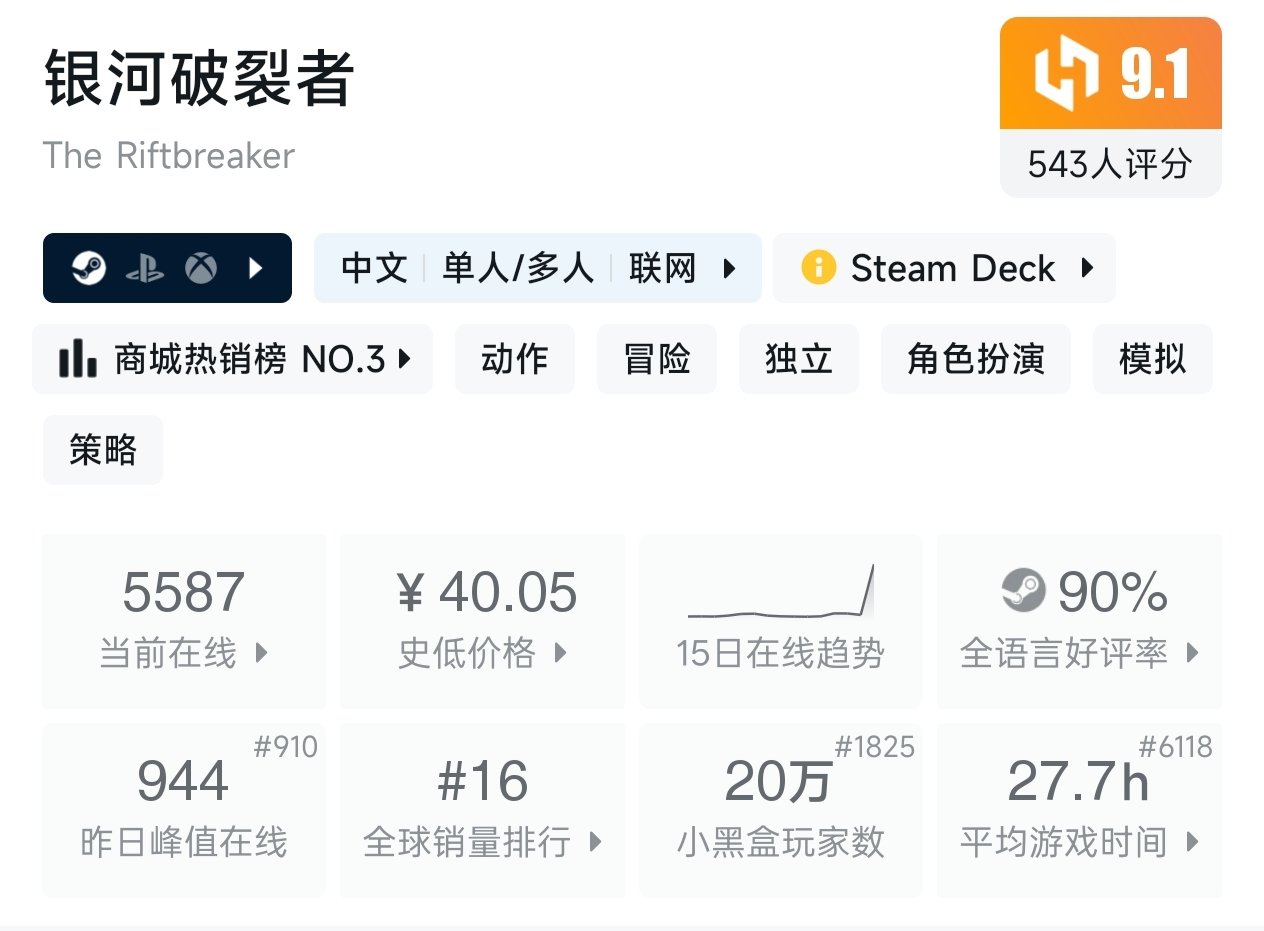Select the 角色扮演 genre tag
This screenshot has width=1264, height=931.
pos(975,359)
